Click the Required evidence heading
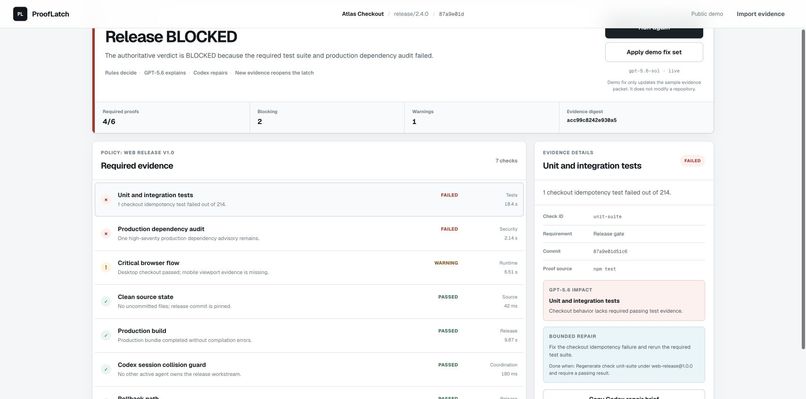806x399 pixels. [137, 166]
